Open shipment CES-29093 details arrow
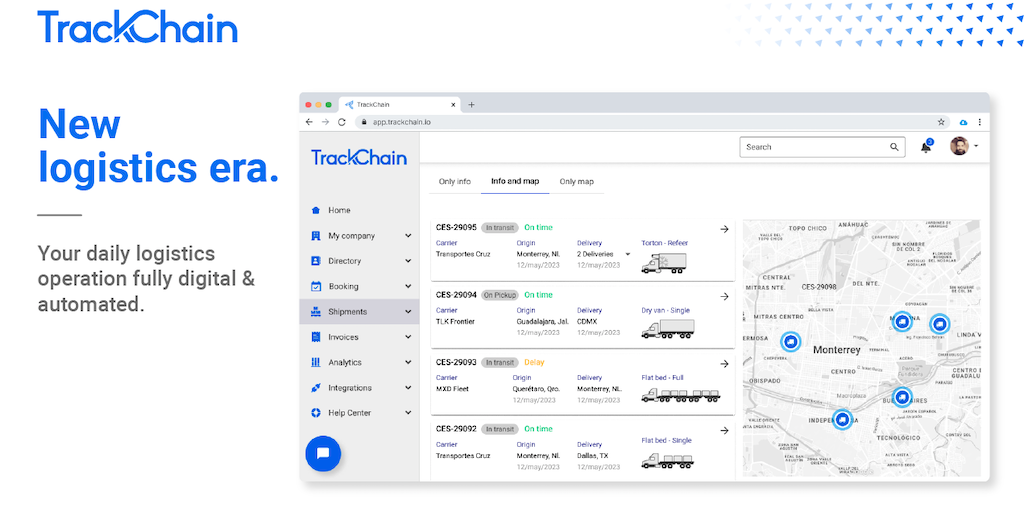Image resolution: width=1024 pixels, height=512 pixels. [724, 364]
